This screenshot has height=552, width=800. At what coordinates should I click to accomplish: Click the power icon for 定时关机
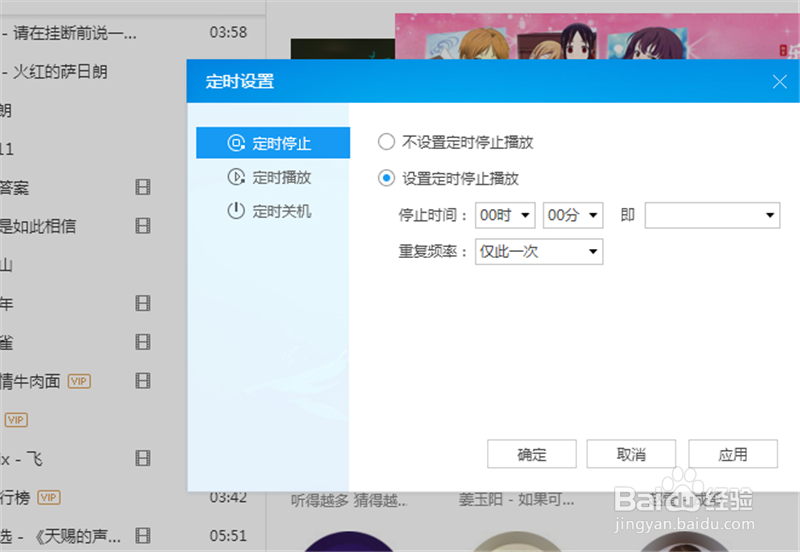(236, 211)
